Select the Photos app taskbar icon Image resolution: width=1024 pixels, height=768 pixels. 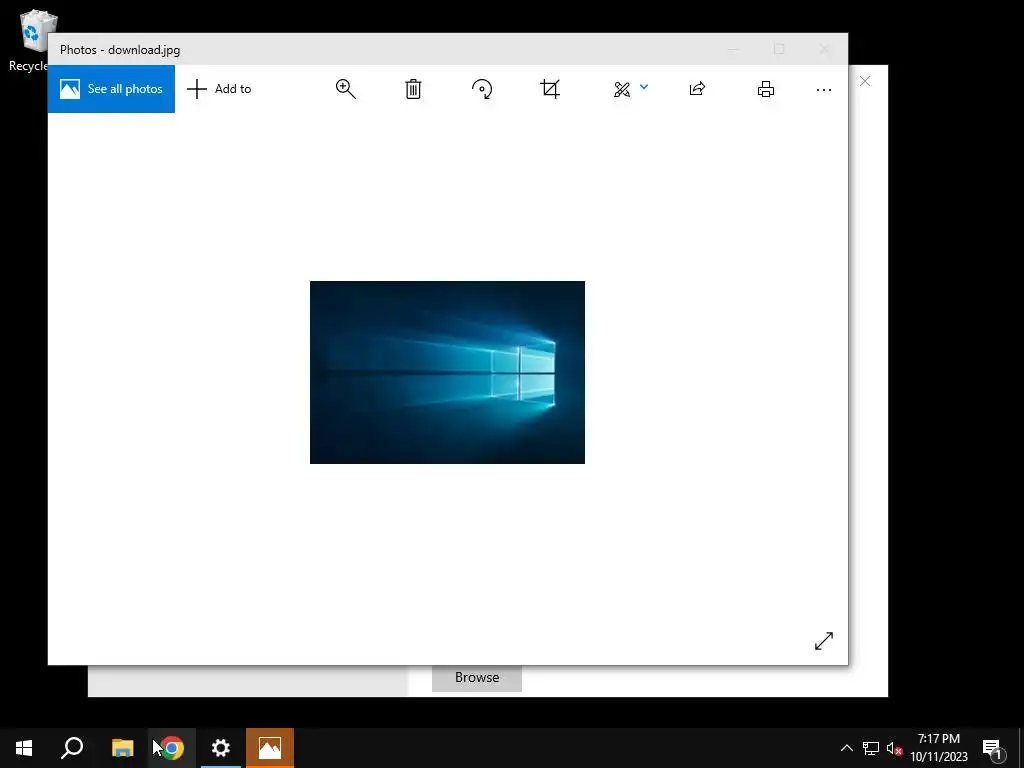270,748
